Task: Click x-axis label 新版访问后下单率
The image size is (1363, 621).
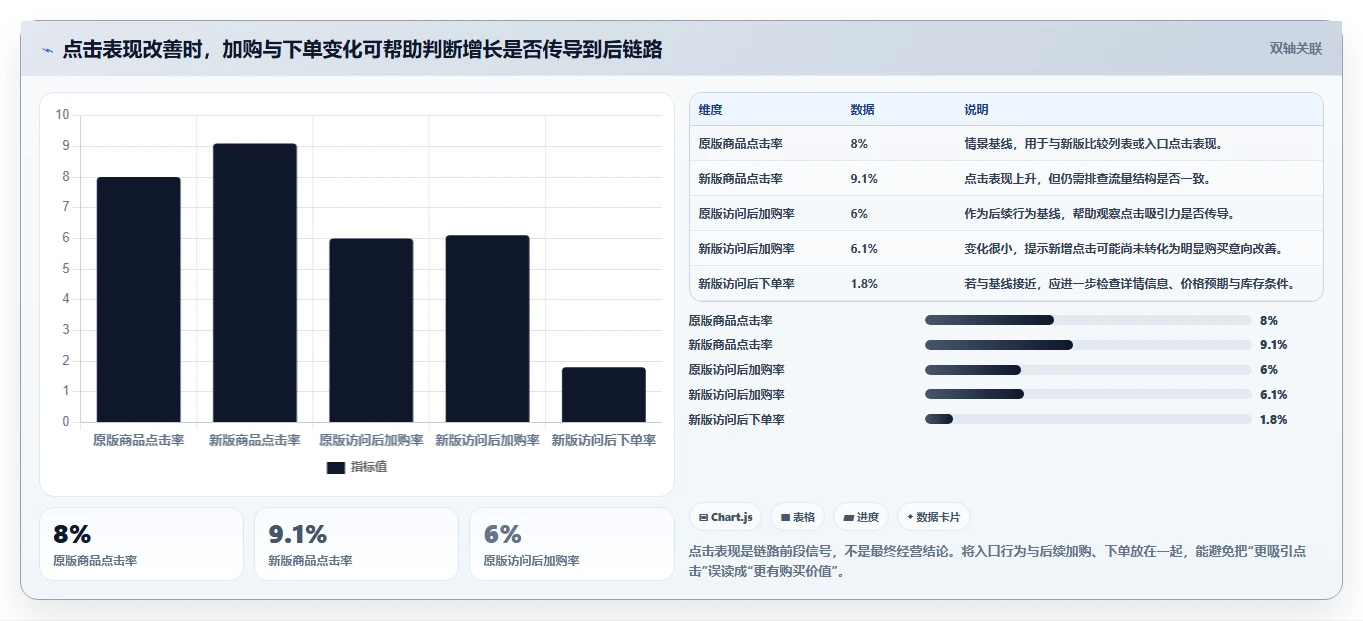Action: tap(604, 440)
